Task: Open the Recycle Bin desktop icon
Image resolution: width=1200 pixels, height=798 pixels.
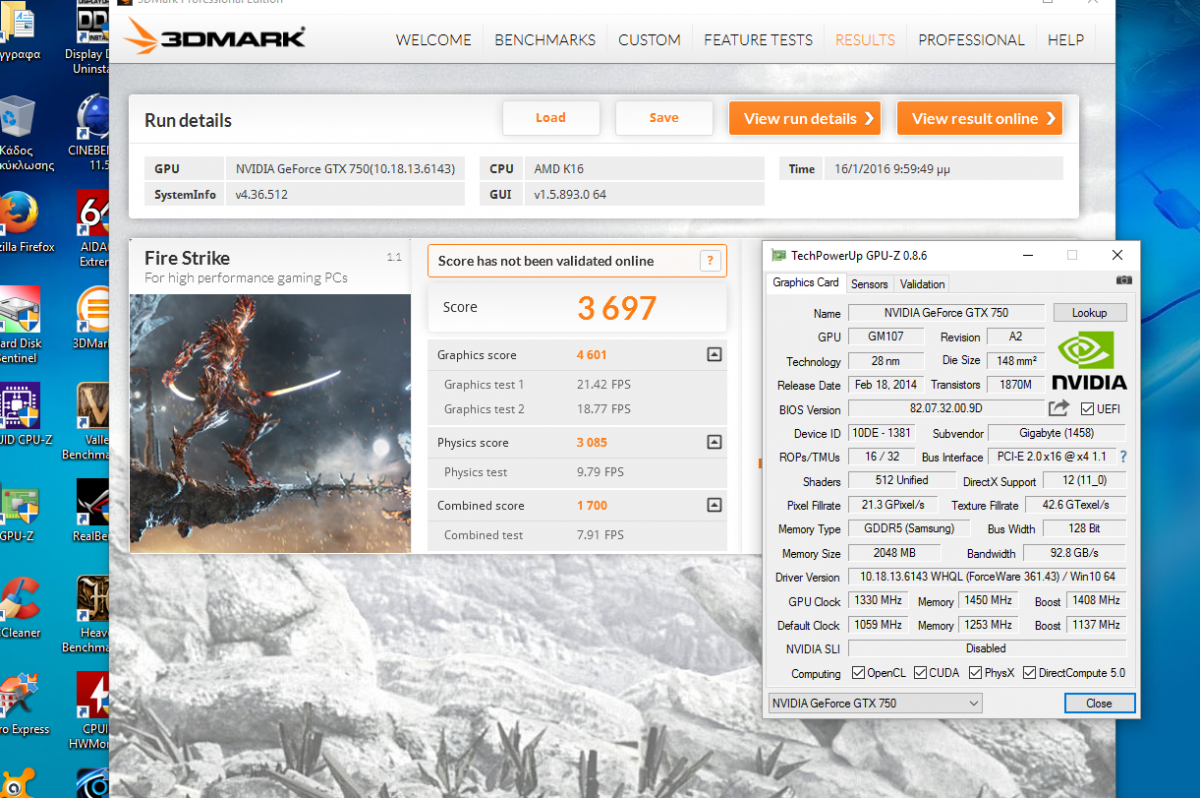Action: coord(17,132)
